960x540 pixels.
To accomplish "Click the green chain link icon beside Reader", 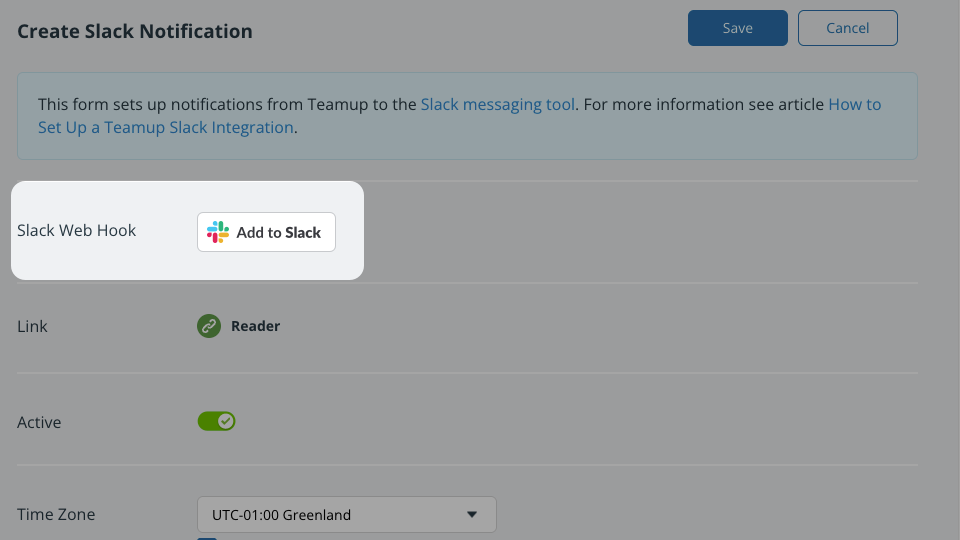I will click(x=209, y=326).
